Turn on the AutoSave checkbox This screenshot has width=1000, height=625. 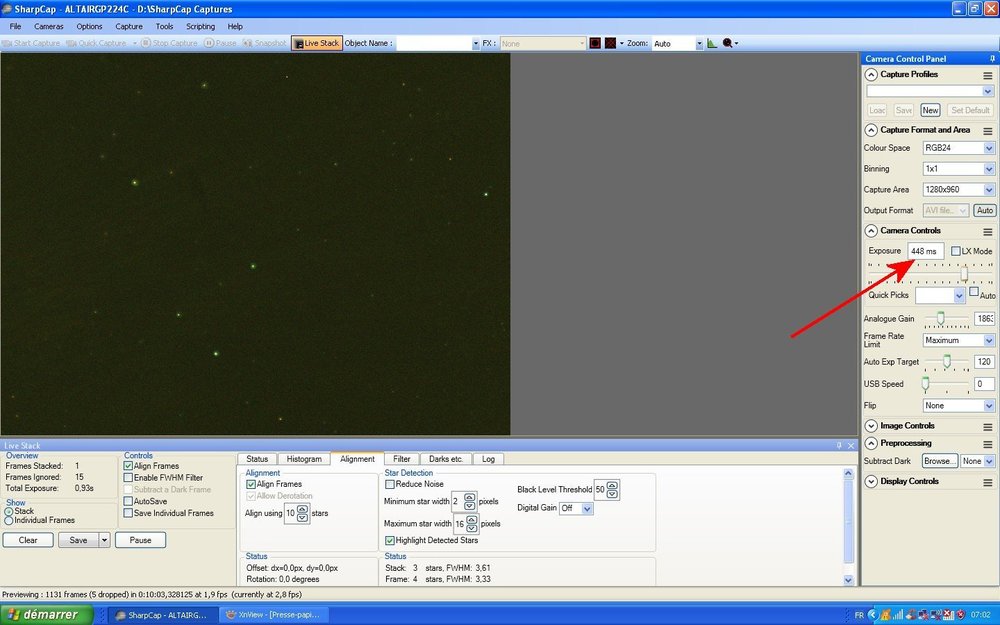coord(128,501)
